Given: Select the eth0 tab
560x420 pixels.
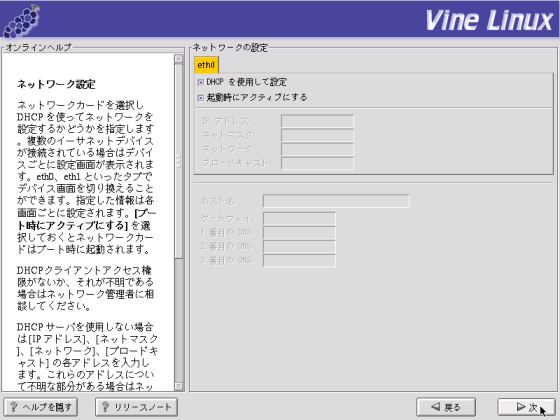Looking at the screenshot, I should (206, 65).
